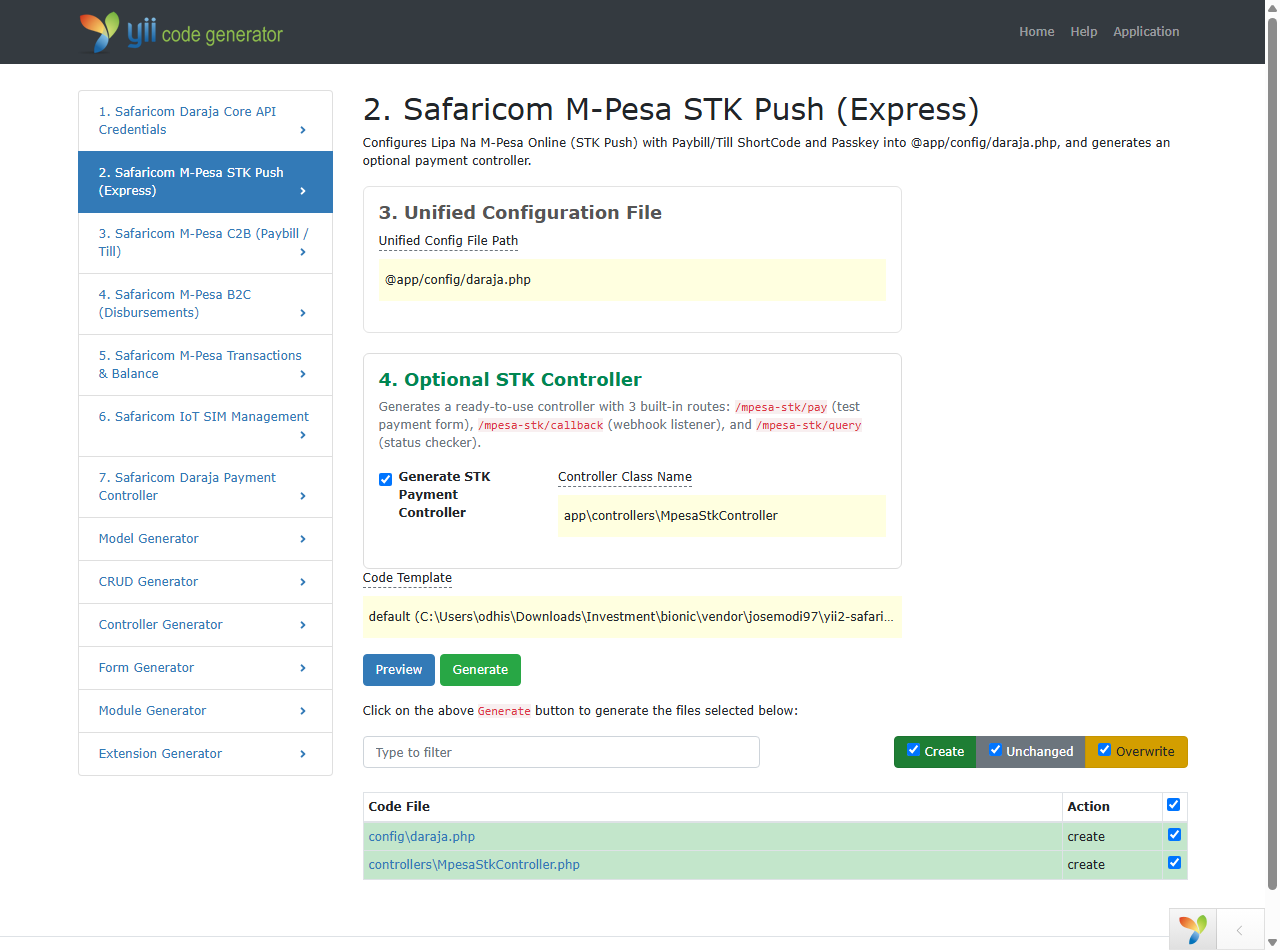Click the chevron beside Safaricom Daraja Payment Controller
Screen dimensions: 1280x950
tap(303, 496)
